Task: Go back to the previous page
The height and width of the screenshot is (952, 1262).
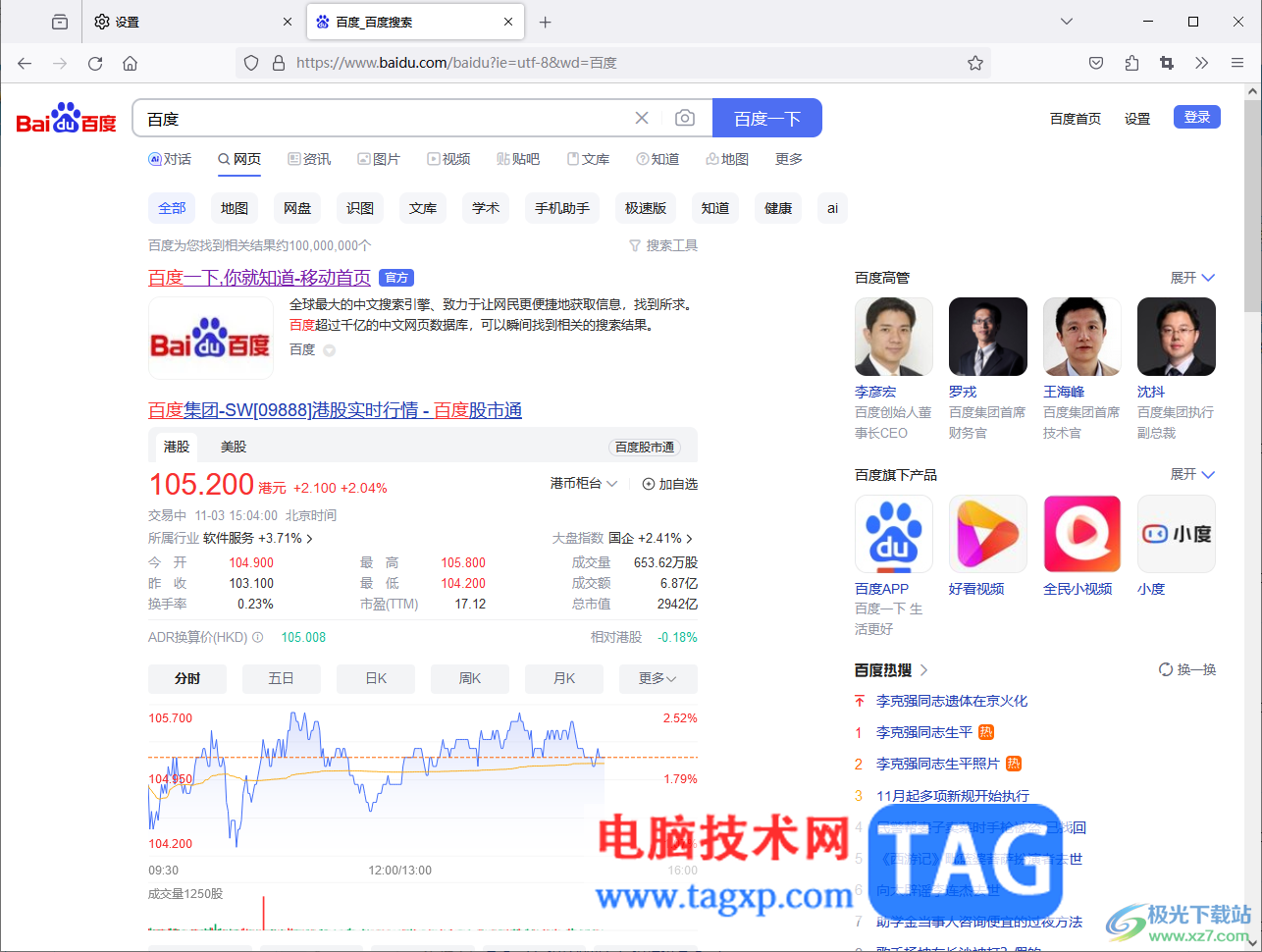Action: [x=25, y=63]
